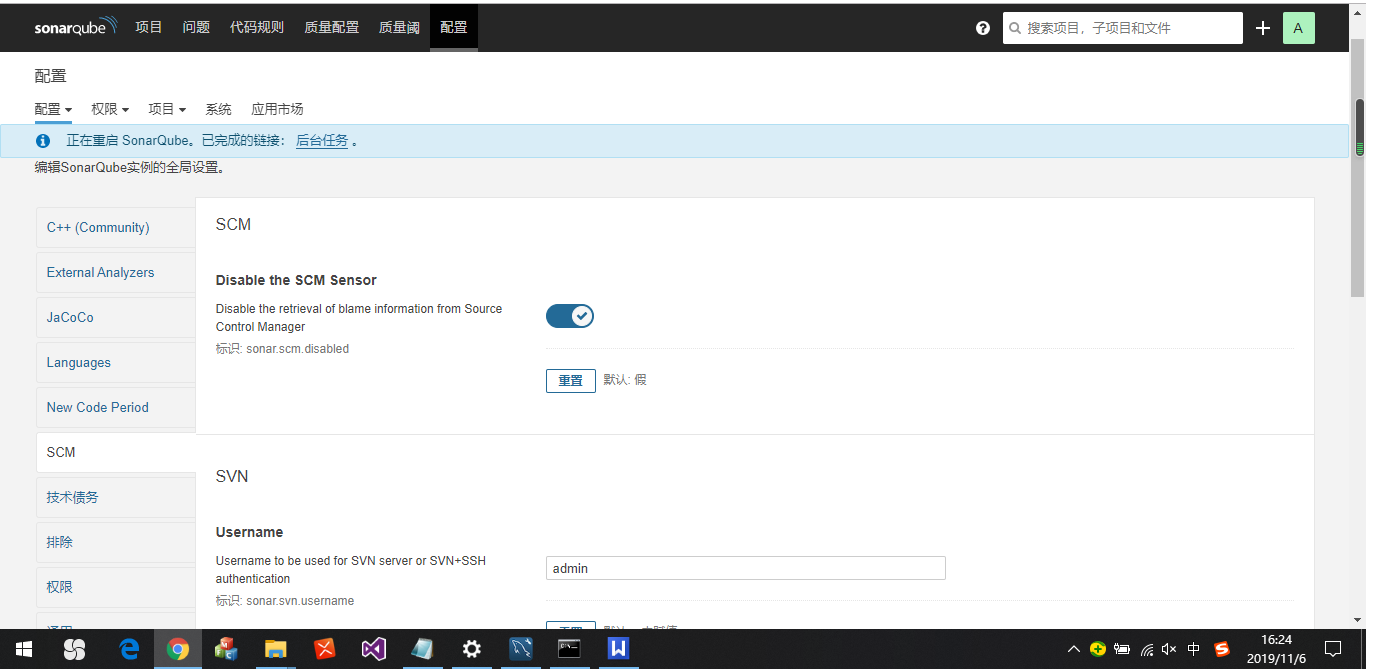Viewport: 1373px width, 669px height.
Task: Expand the 配置 submenu dropdown
Action: coord(53,109)
